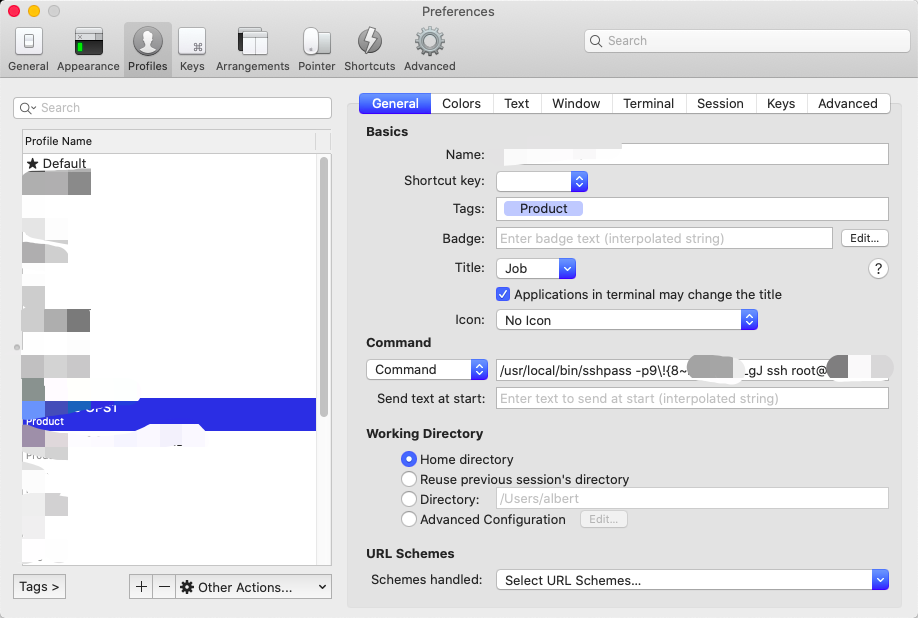
Task: Open the Other Actions menu
Action: pos(254,586)
